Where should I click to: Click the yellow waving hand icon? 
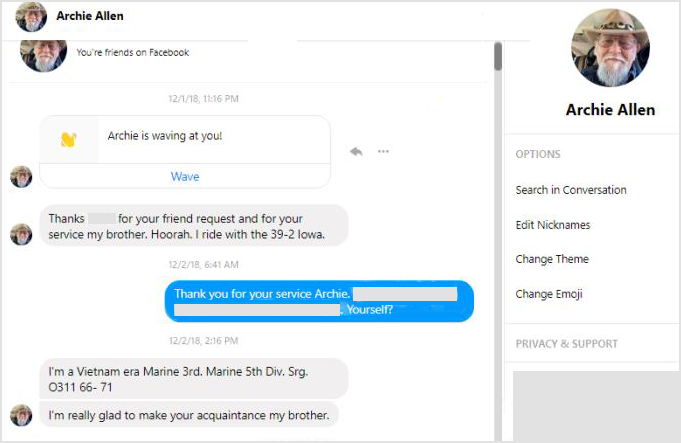click(68, 139)
